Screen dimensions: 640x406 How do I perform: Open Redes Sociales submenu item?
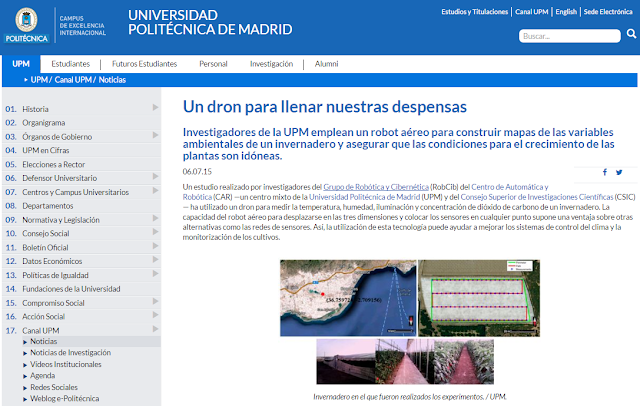click(x=54, y=387)
